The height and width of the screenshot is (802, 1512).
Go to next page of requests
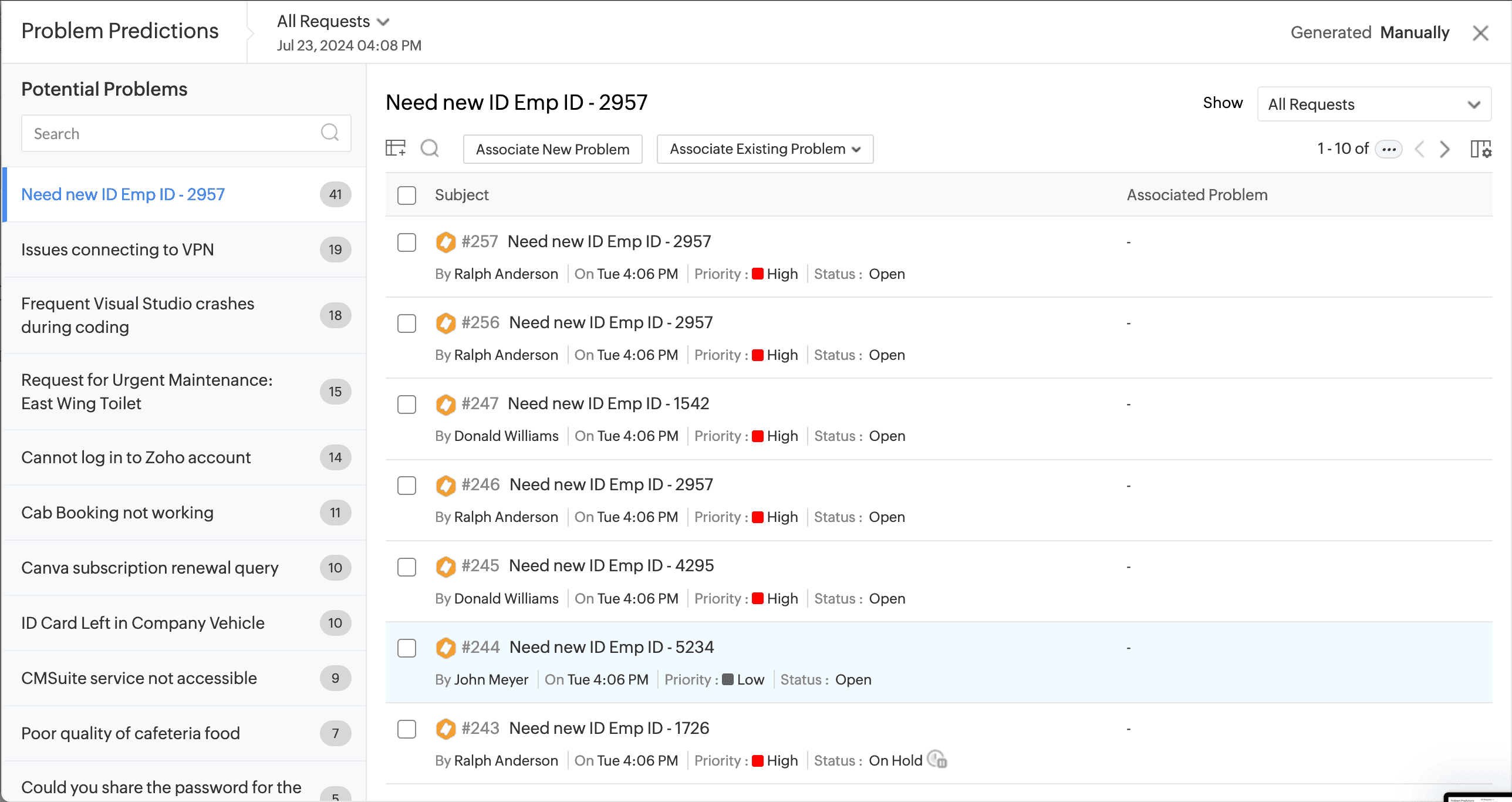(1445, 149)
